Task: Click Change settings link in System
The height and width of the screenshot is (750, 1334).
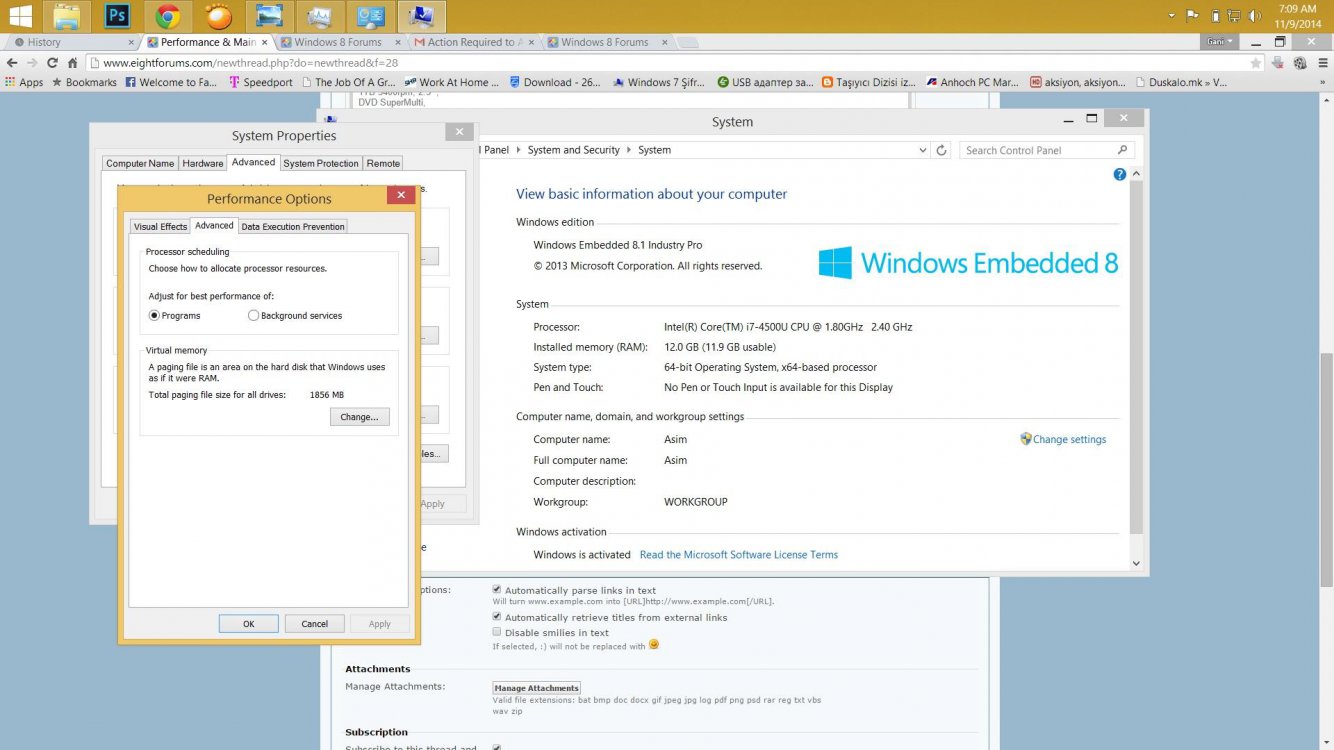Action: pos(1069,439)
